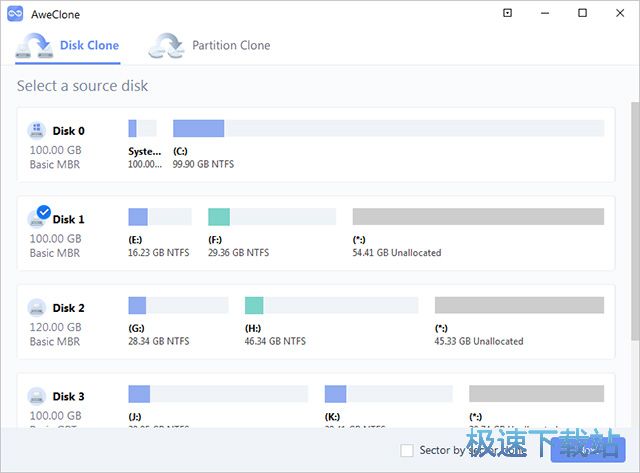
Task: Maximize the AweClone window
Action: click(x=582, y=13)
